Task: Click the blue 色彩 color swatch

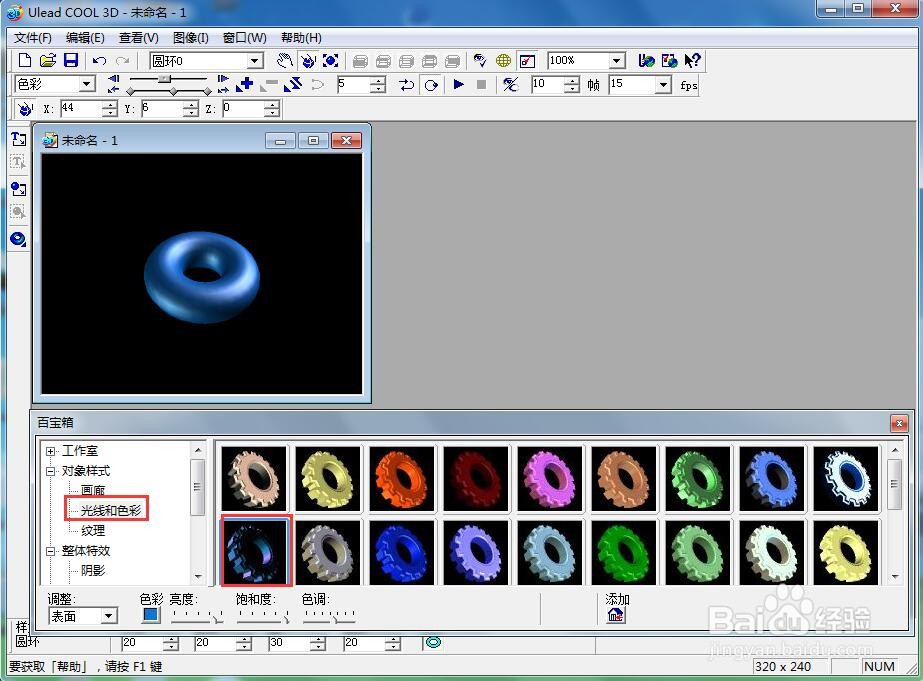Action: pos(151,615)
